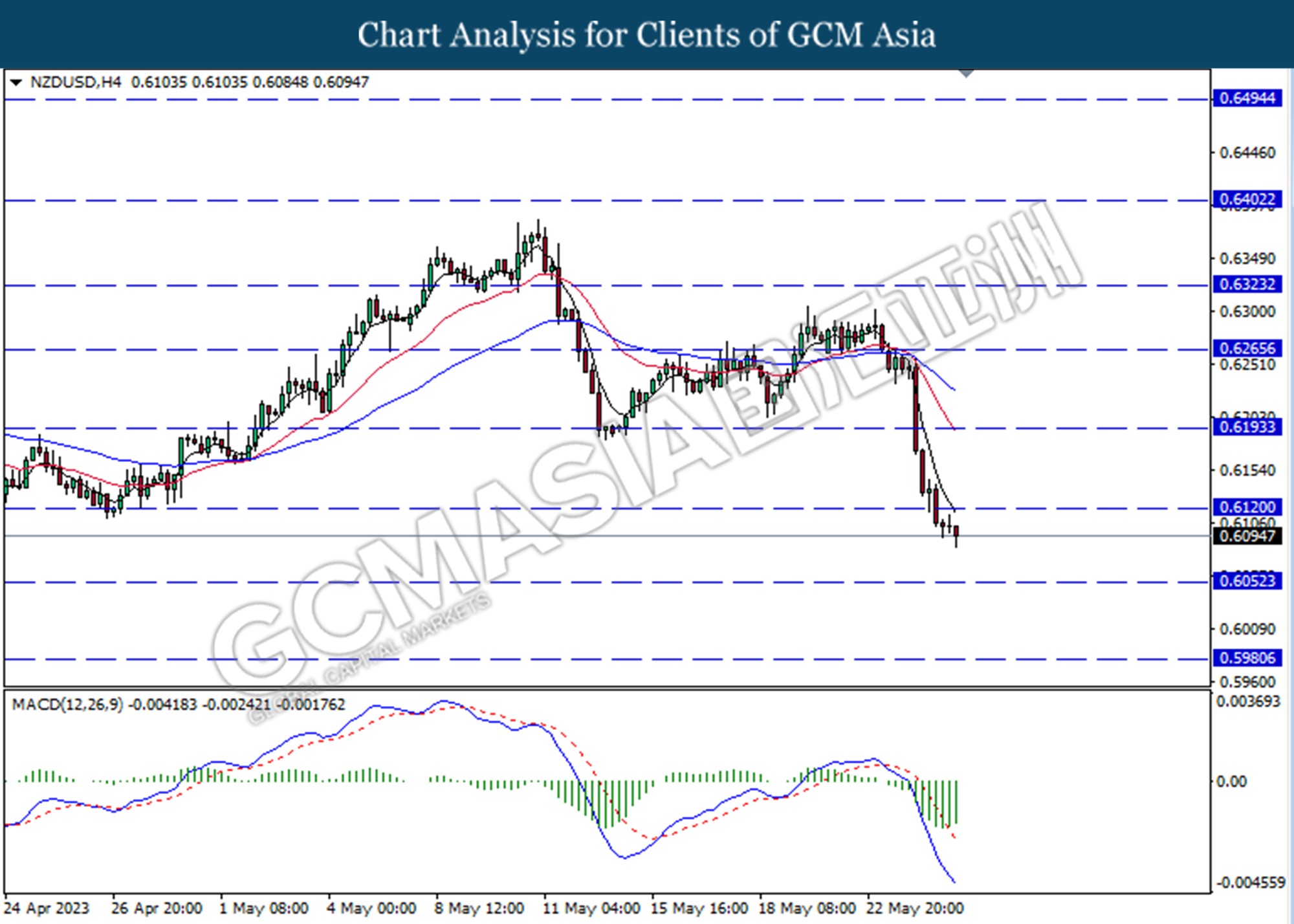Click the 0.62510 price scale value

(x=1247, y=365)
